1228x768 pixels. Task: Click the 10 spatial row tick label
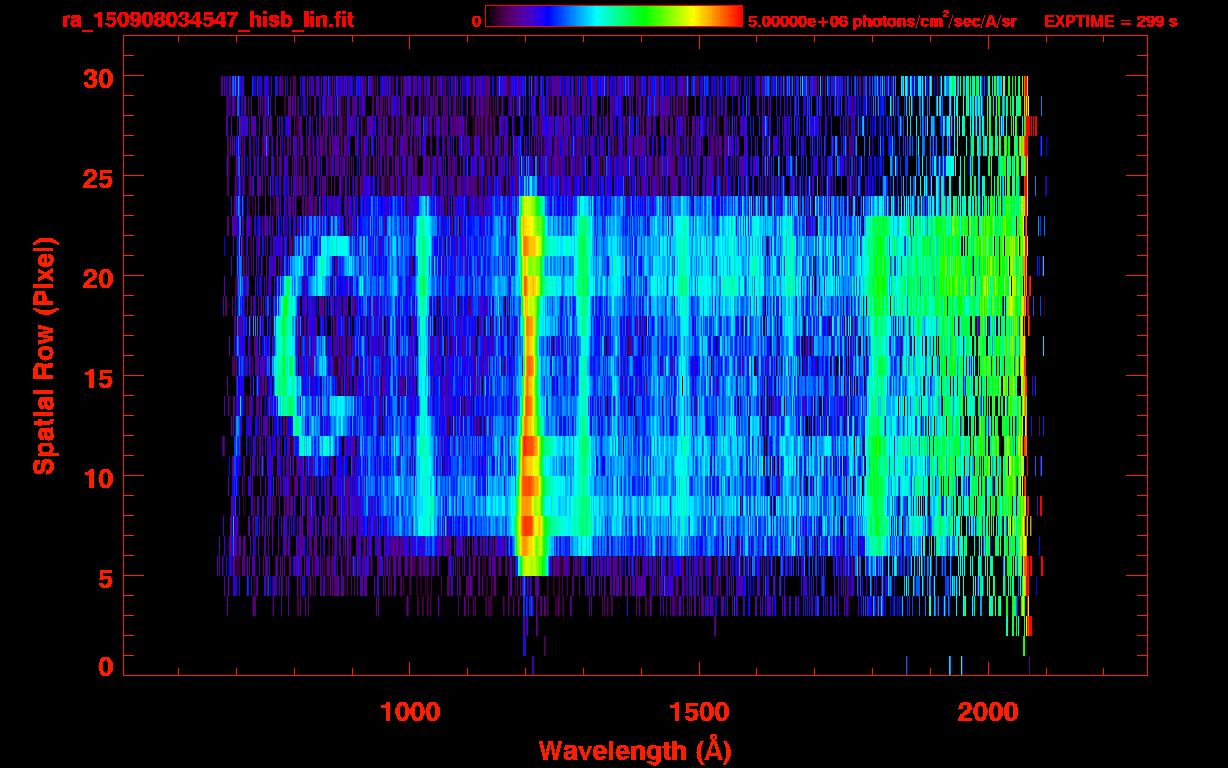(x=98, y=477)
